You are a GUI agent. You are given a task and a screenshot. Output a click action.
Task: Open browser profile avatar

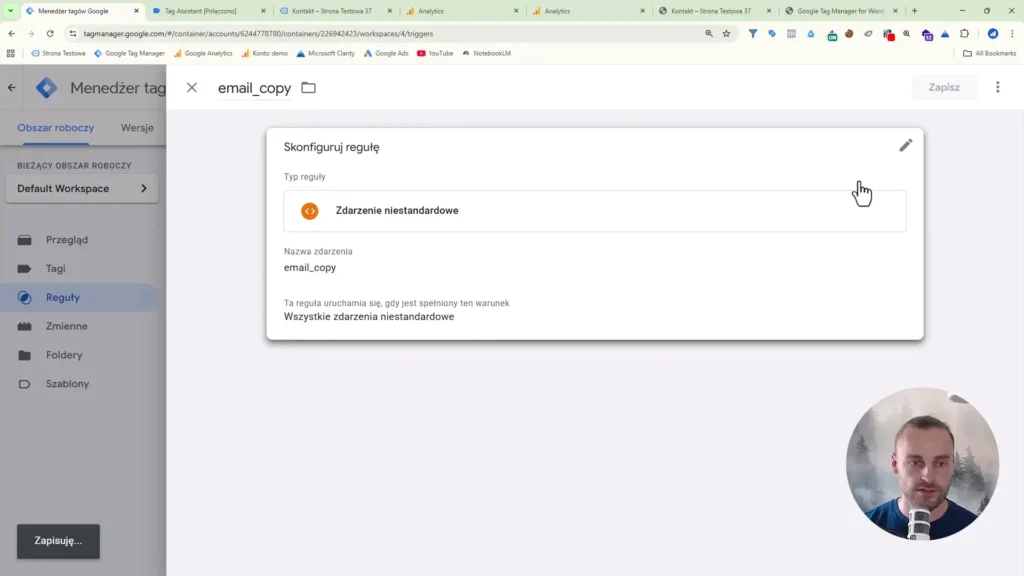click(x=993, y=33)
